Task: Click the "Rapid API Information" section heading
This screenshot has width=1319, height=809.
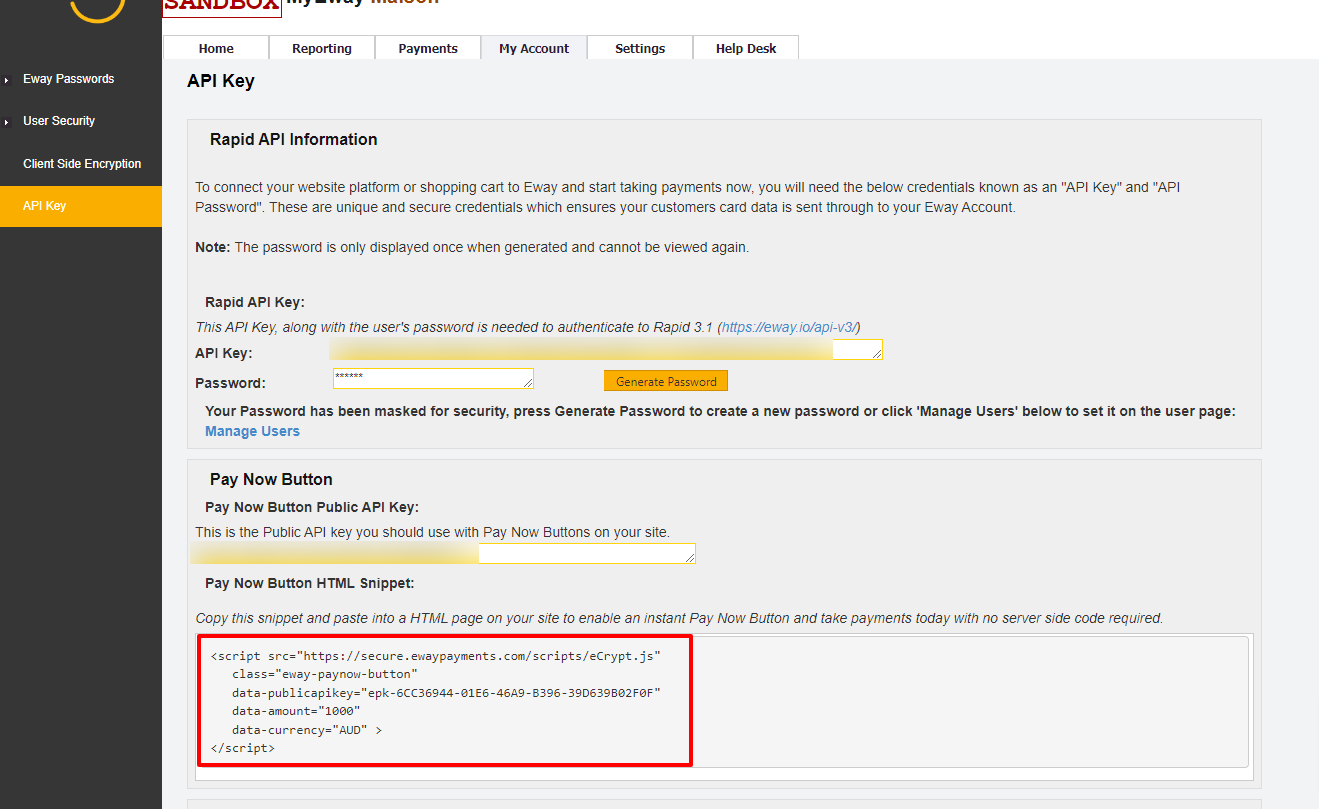Action: point(294,140)
